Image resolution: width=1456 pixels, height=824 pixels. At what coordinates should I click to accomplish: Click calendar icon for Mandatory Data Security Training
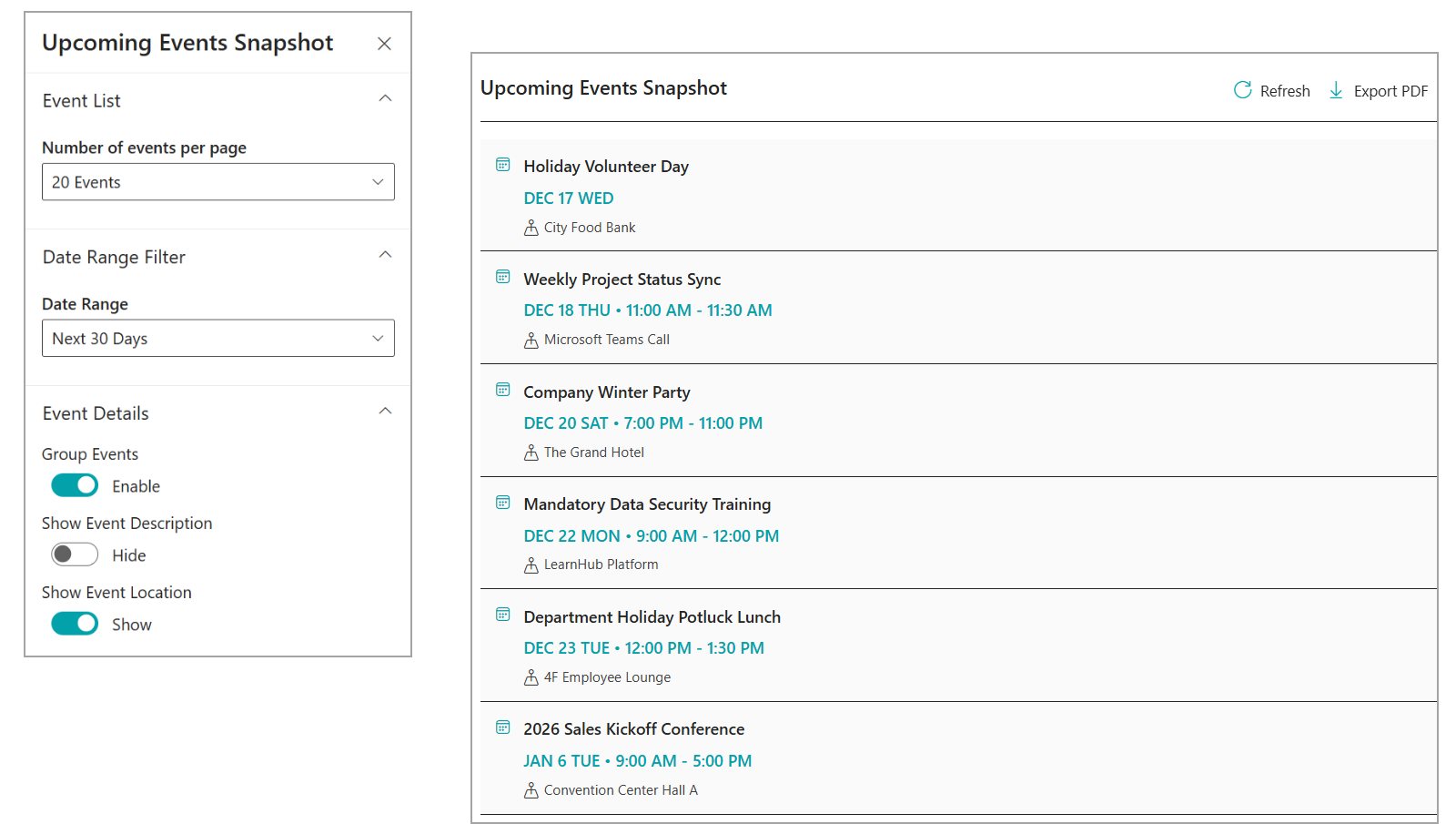point(502,503)
